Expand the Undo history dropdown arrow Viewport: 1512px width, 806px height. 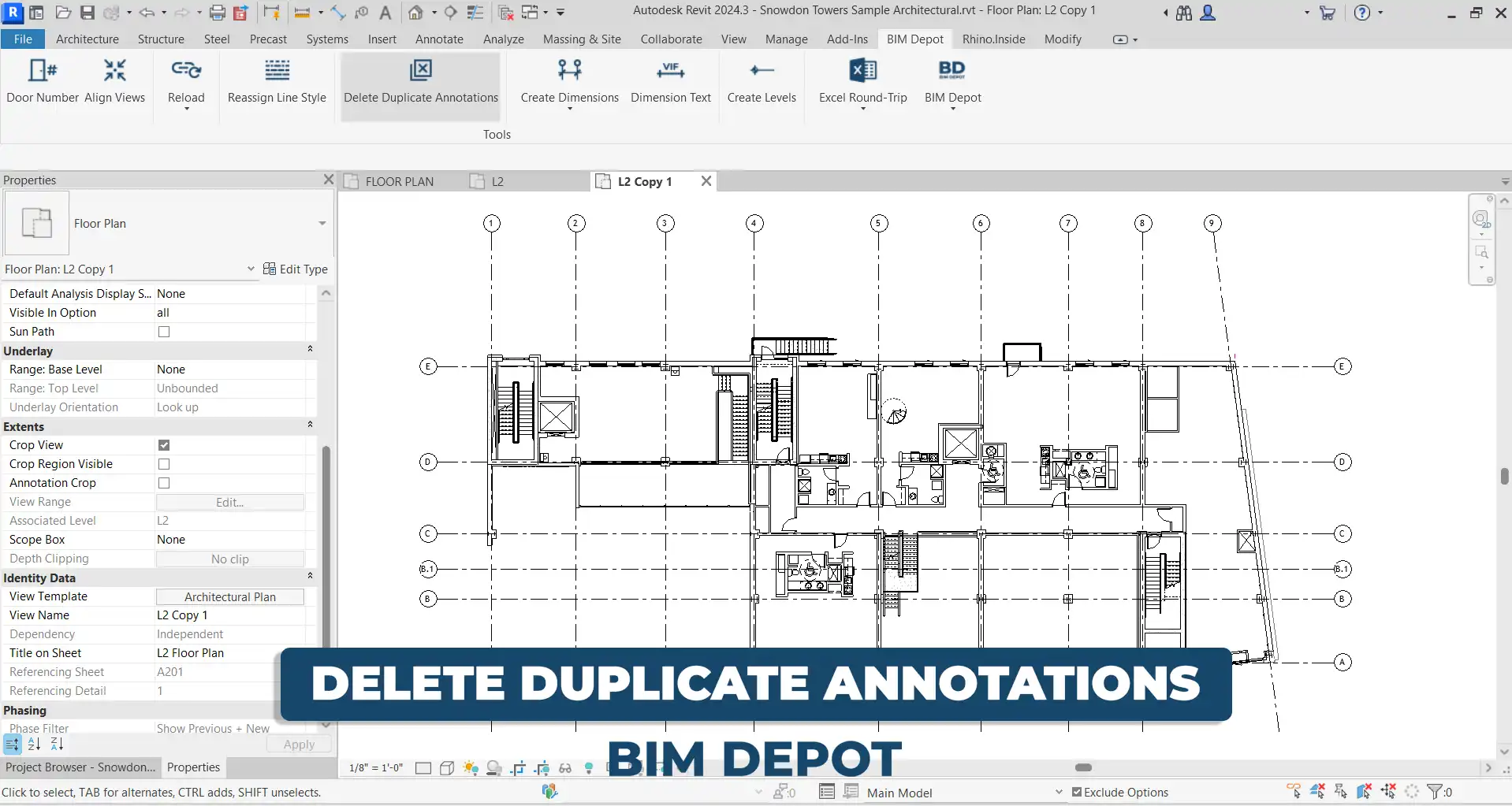[x=164, y=13]
